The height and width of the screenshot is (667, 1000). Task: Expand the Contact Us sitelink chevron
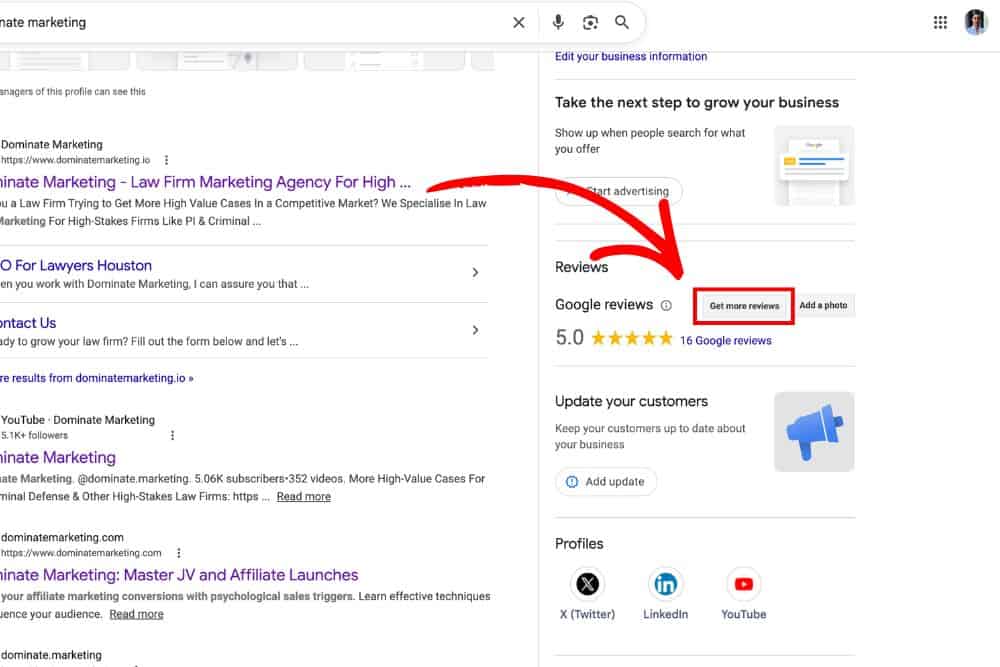pos(475,330)
